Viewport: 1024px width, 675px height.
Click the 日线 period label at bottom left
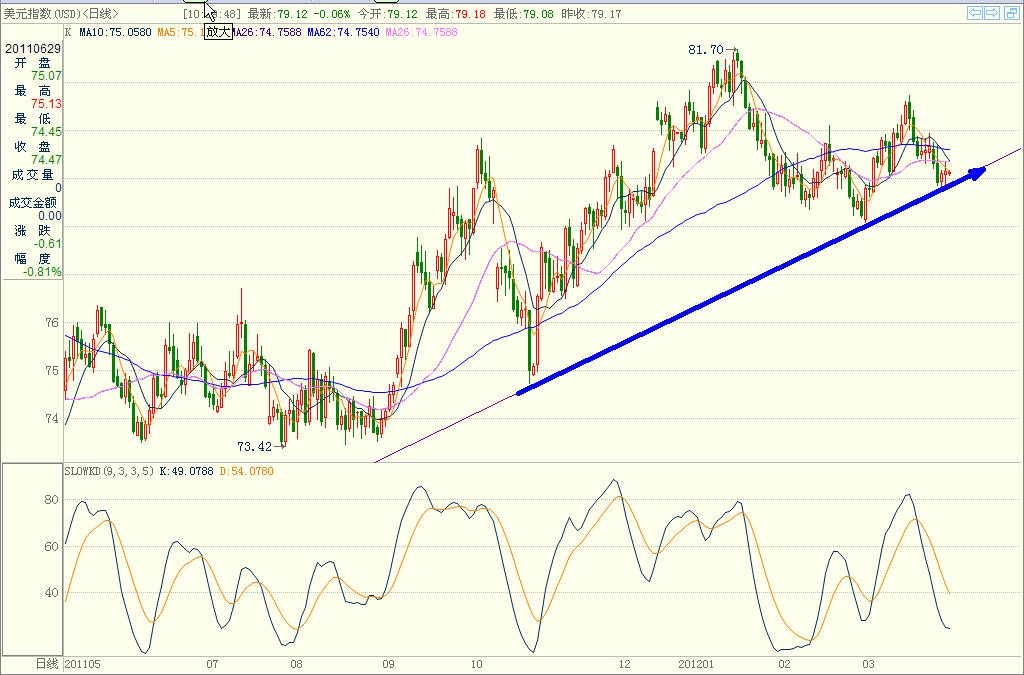pos(46,664)
